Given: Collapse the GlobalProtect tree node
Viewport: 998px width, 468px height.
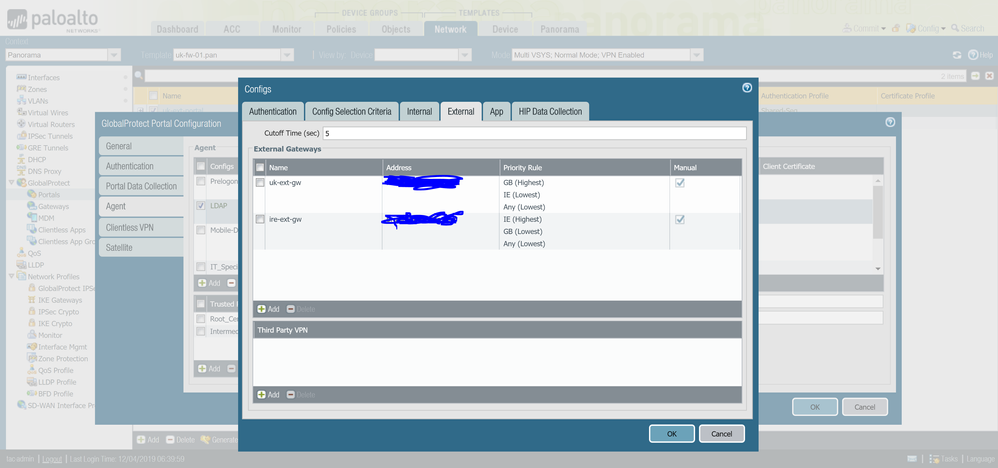Looking at the screenshot, I should click(11, 183).
